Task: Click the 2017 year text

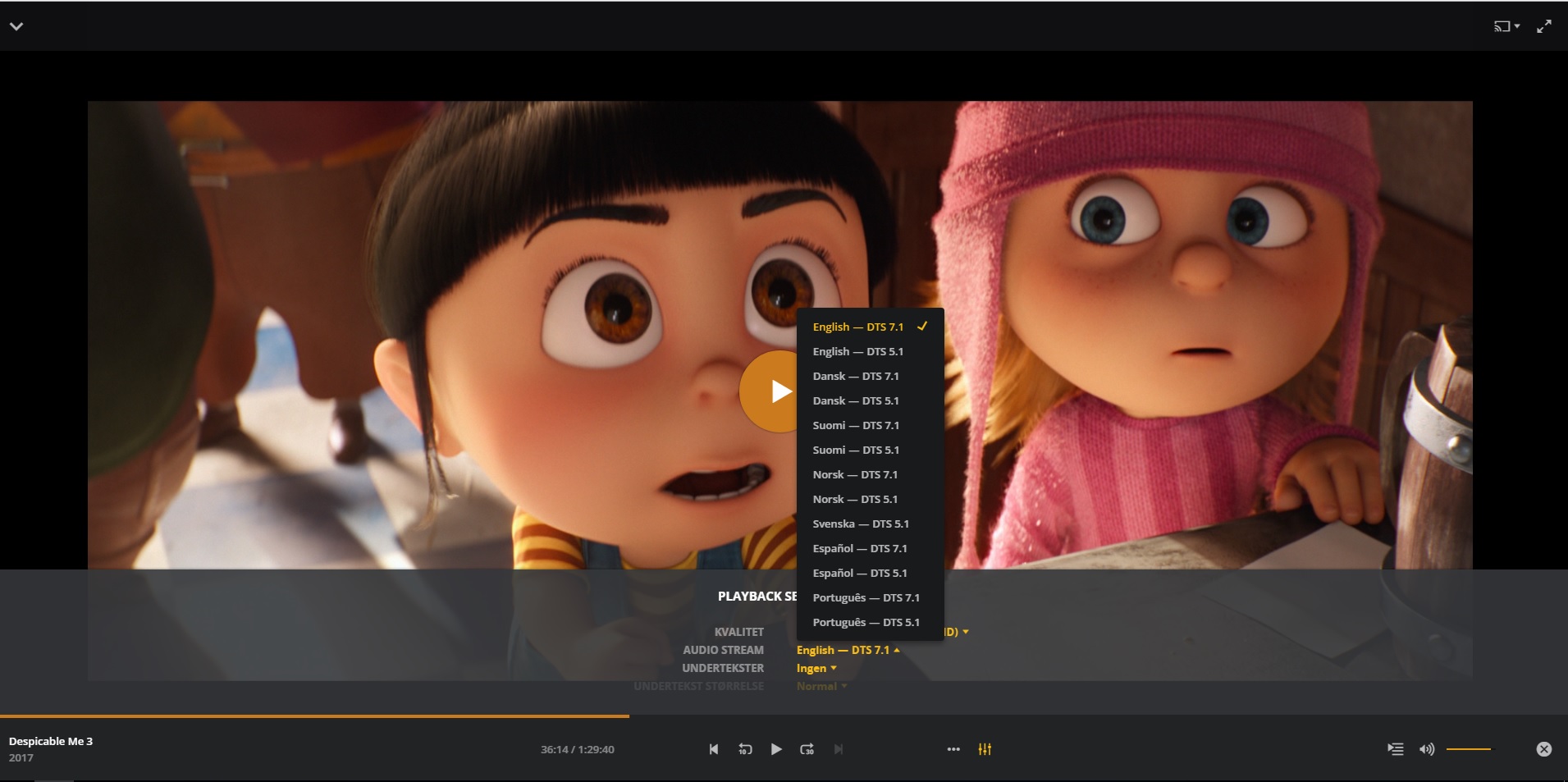Action: click(x=21, y=757)
